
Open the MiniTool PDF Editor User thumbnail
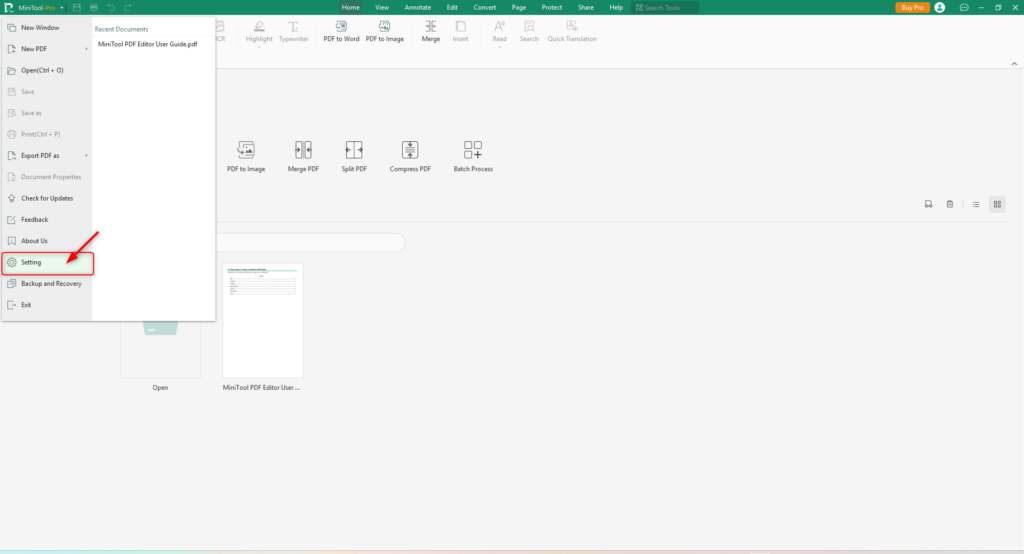coord(263,320)
